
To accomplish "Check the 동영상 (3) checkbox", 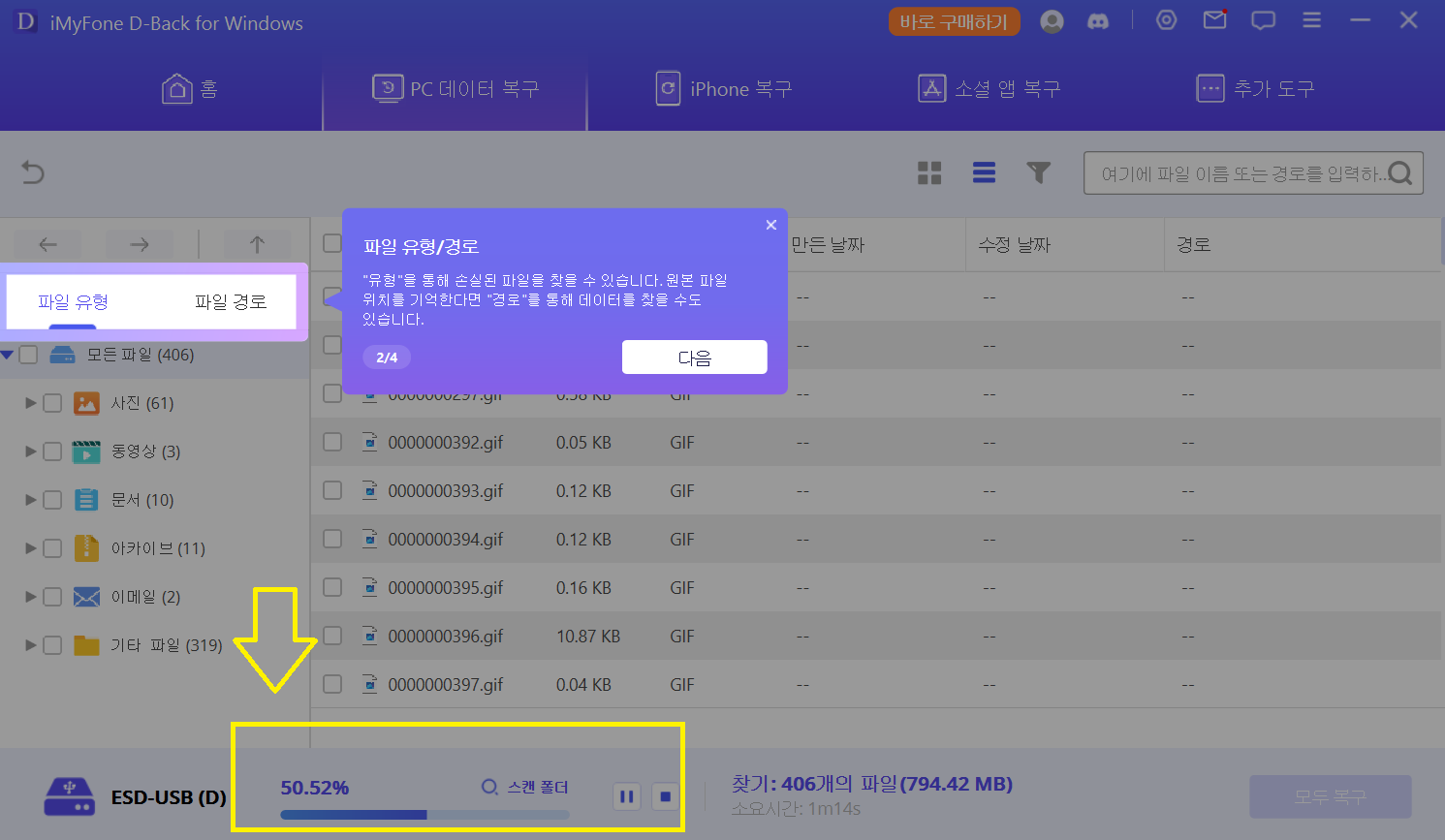I will (52, 451).
